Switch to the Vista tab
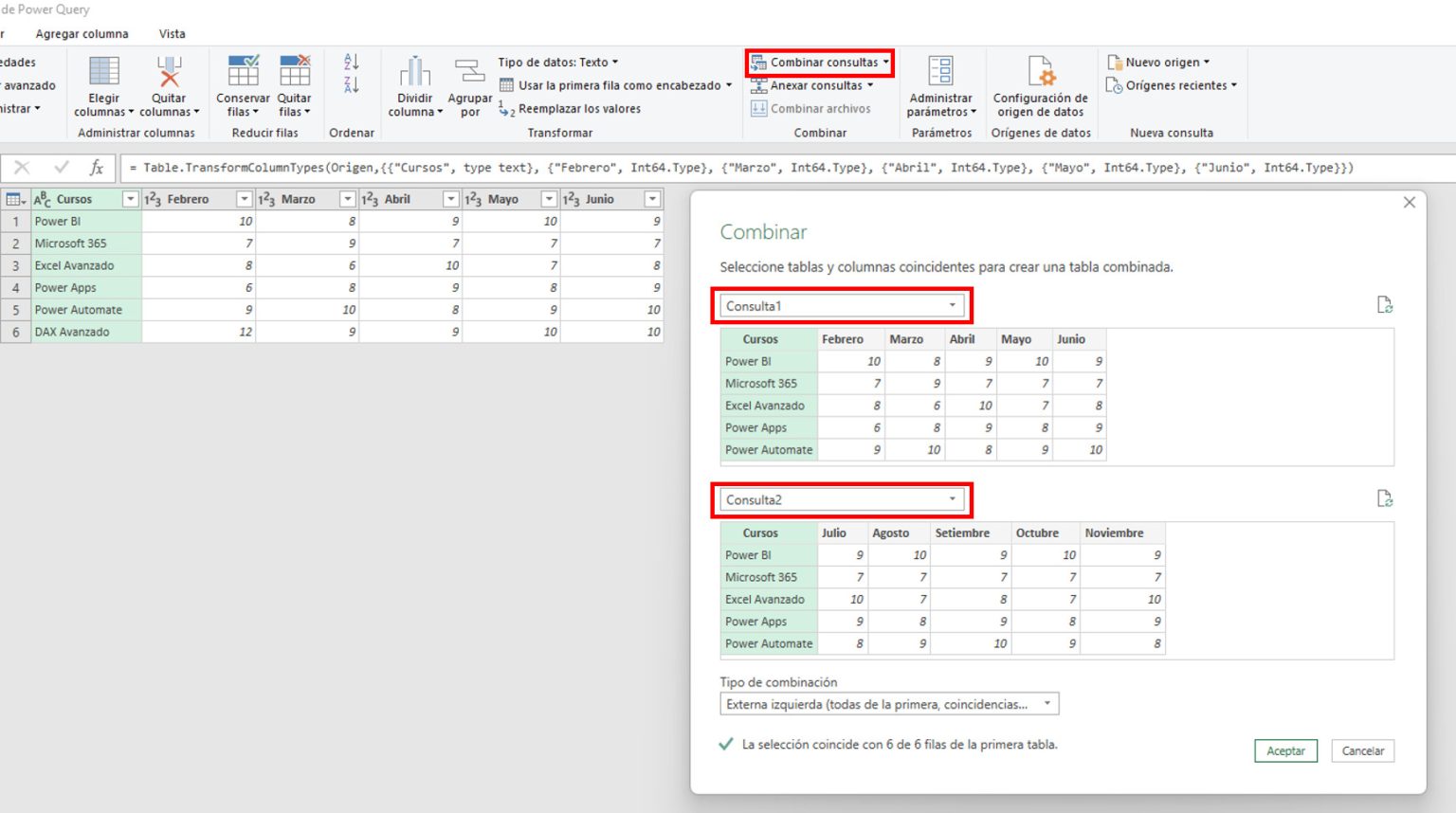 coord(173,33)
